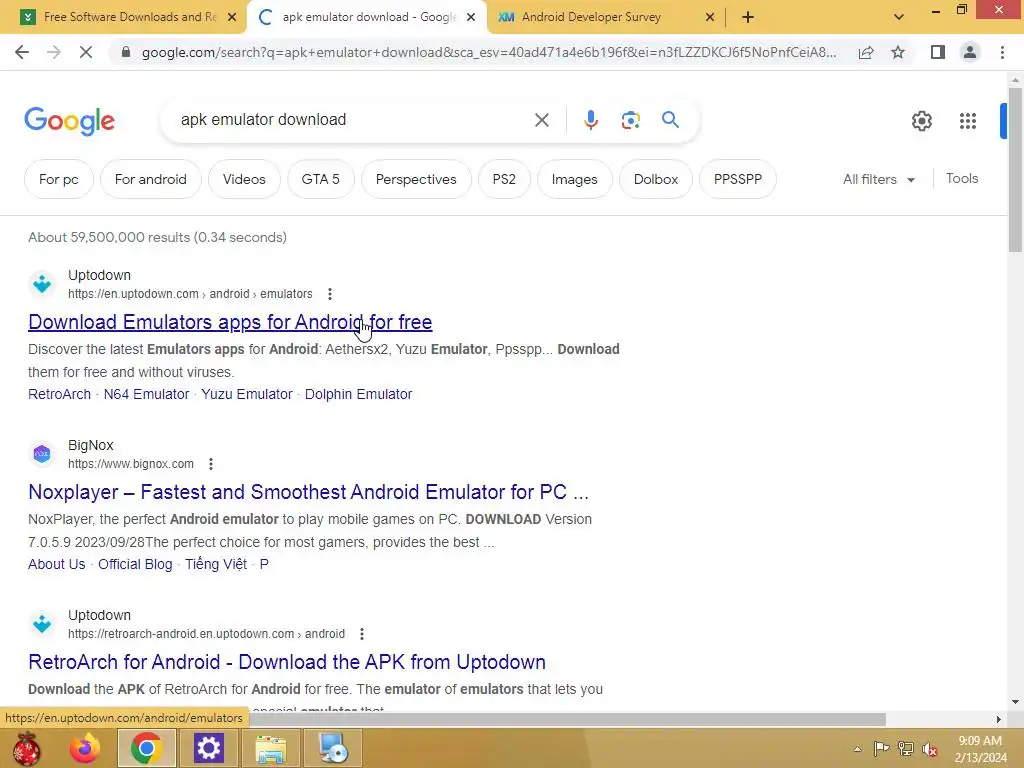Open the RetroArch sitelink
This screenshot has height=768, width=1024.
(59, 394)
